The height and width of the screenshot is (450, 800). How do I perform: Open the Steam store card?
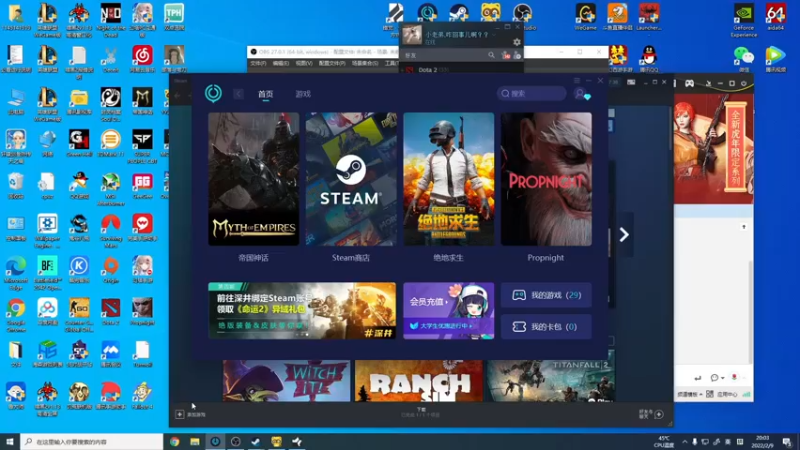[351, 179]
